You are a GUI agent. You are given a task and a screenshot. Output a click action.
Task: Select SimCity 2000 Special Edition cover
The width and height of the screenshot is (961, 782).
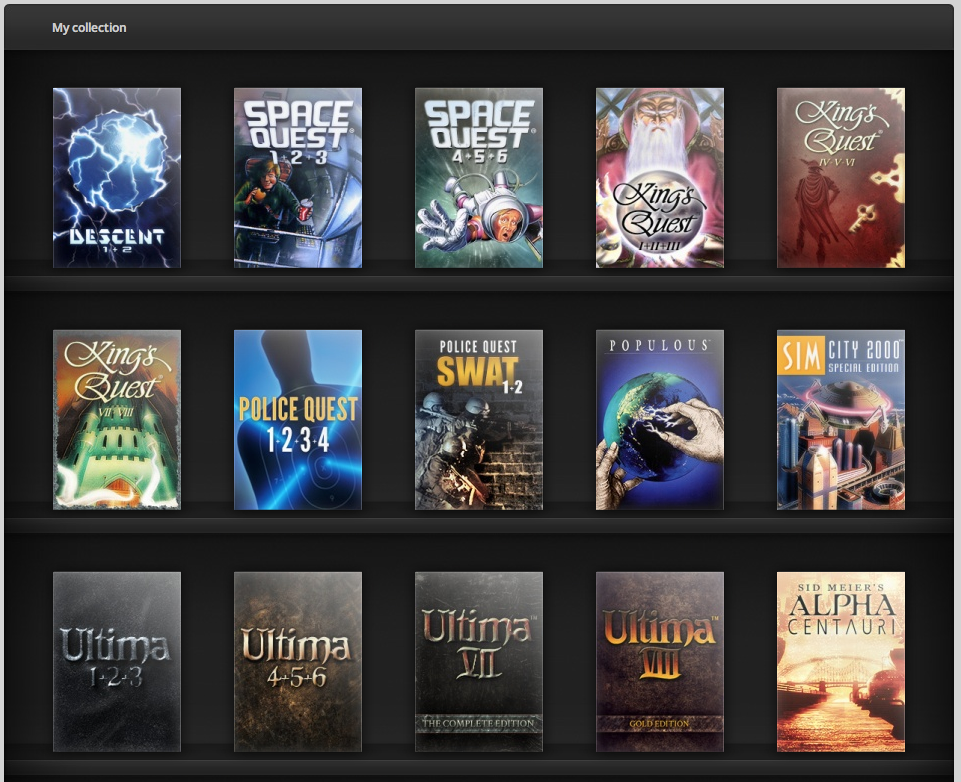[841, 420]
